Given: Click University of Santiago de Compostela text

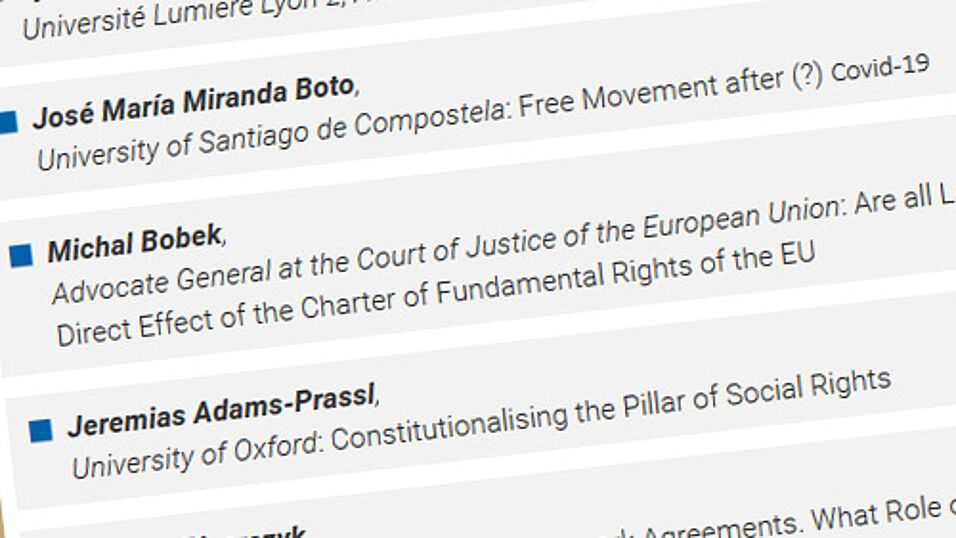Looking at the screenshot, I should (270, 135).
